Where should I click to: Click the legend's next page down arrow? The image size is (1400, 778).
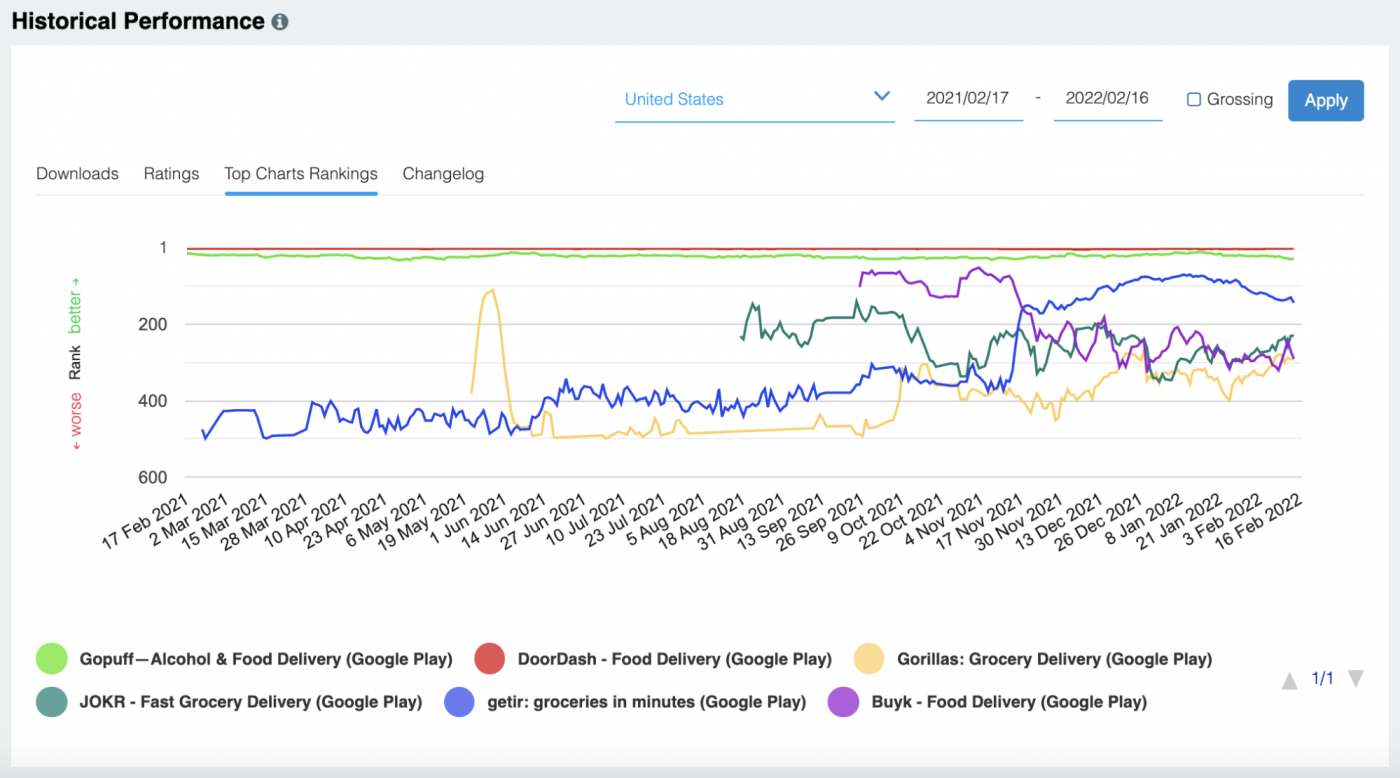point(1356,679)
